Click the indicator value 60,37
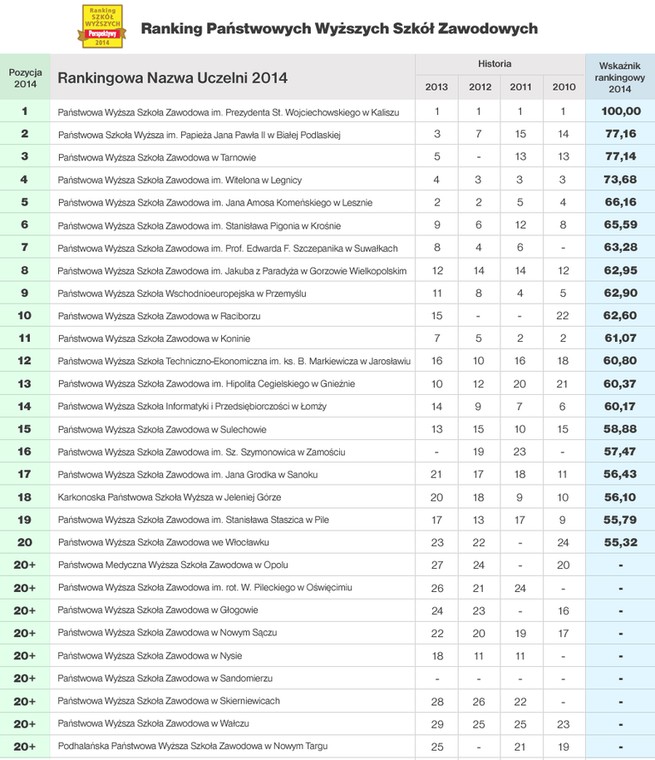 [x=620, y=384]
